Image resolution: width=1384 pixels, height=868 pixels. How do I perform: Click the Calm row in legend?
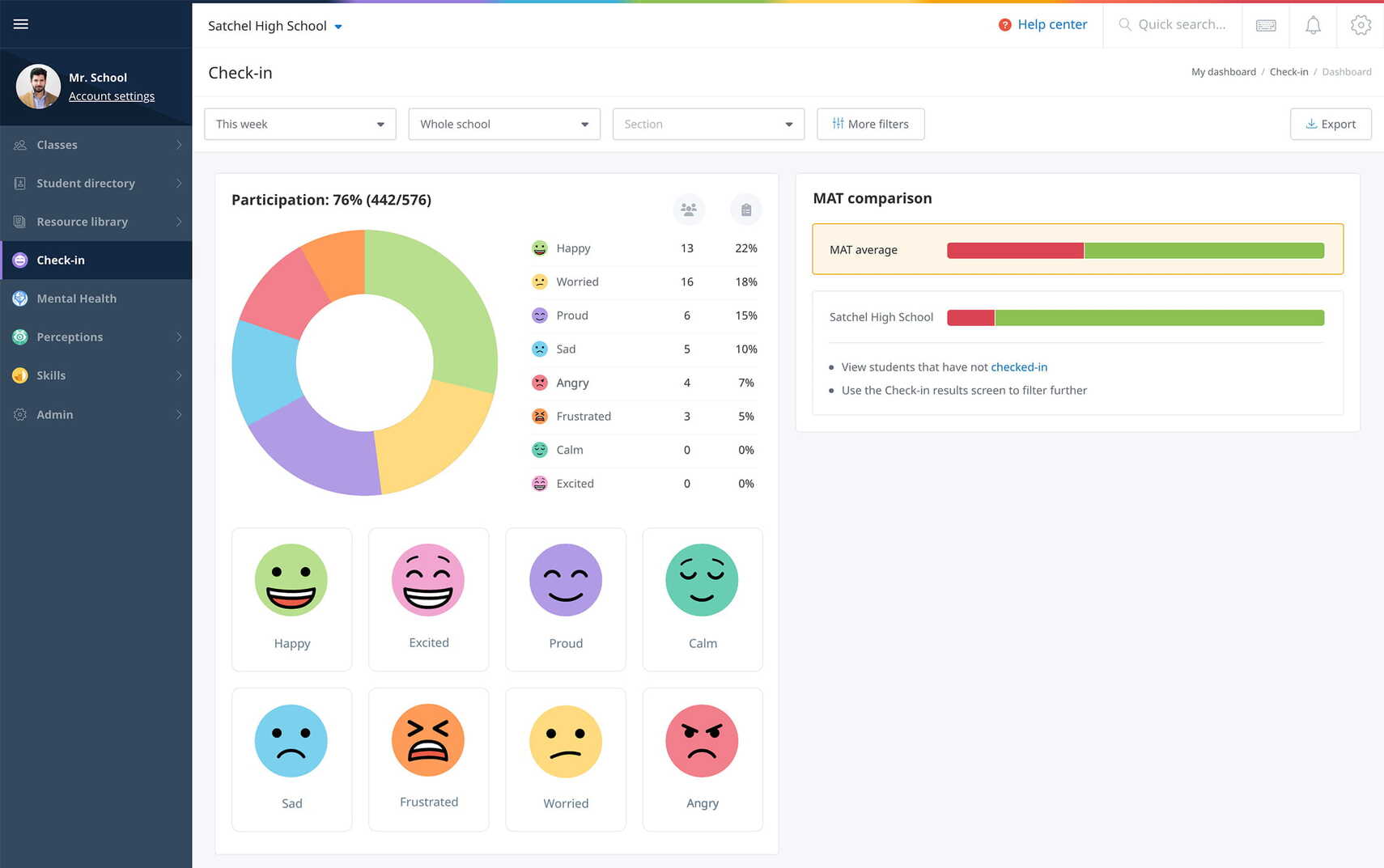coord(647,450)
